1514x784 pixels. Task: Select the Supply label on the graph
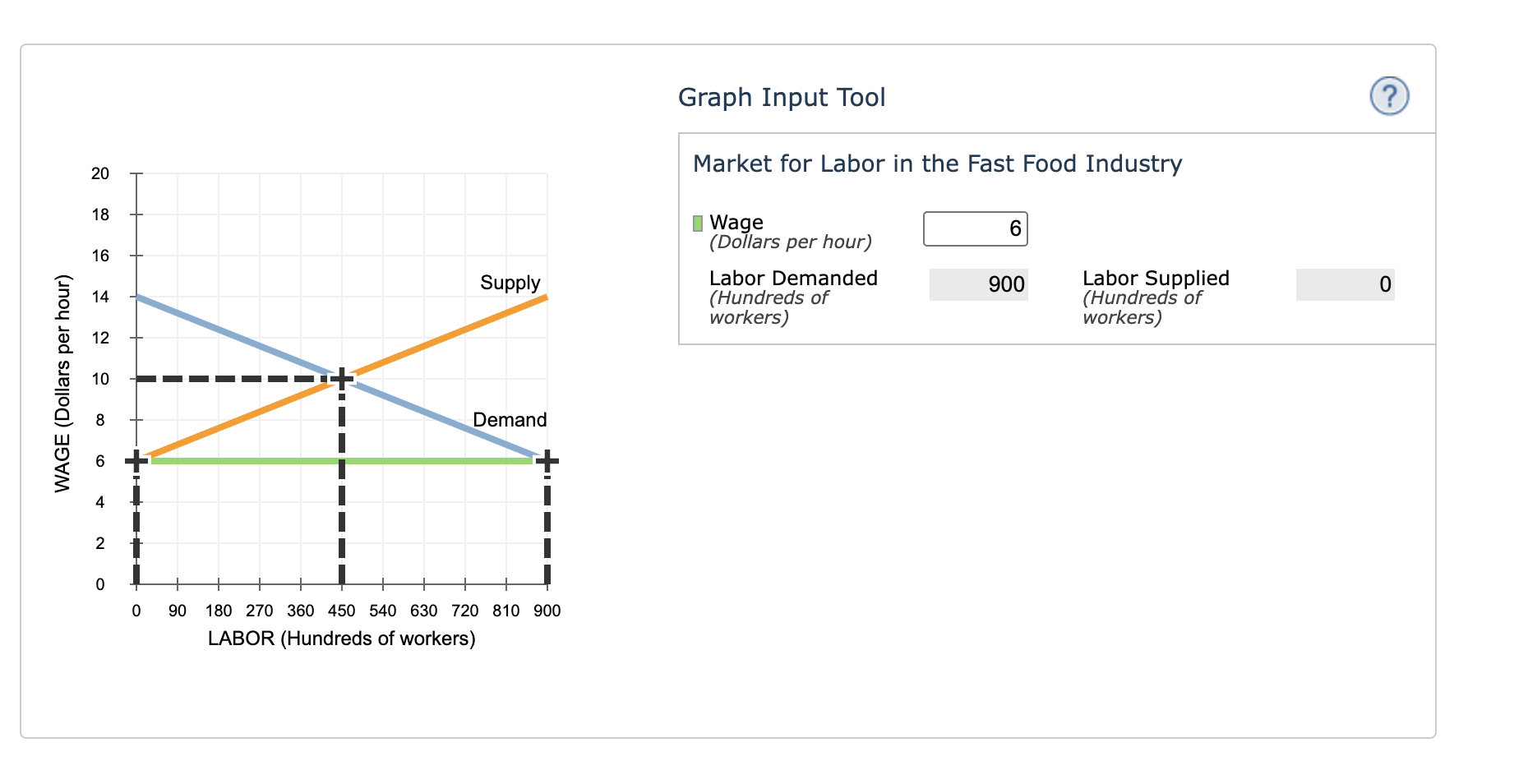point(510,283)
